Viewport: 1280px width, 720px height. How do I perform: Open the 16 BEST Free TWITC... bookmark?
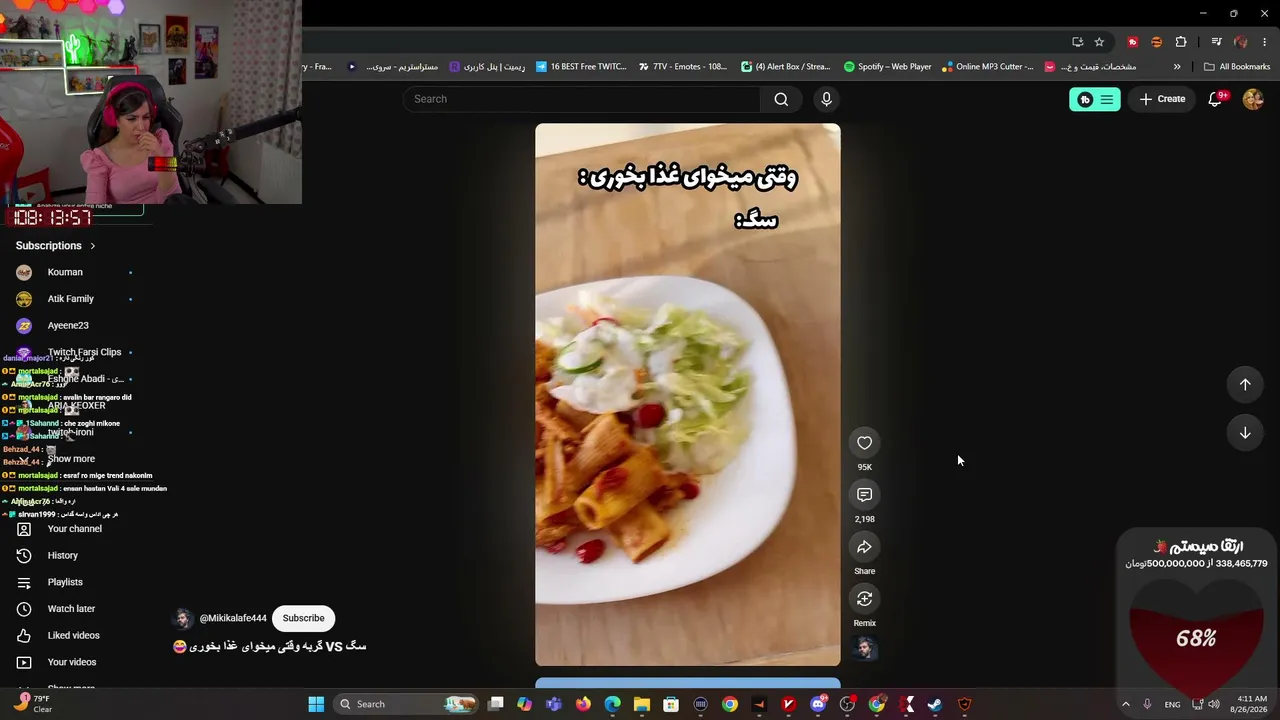point(581,67)
